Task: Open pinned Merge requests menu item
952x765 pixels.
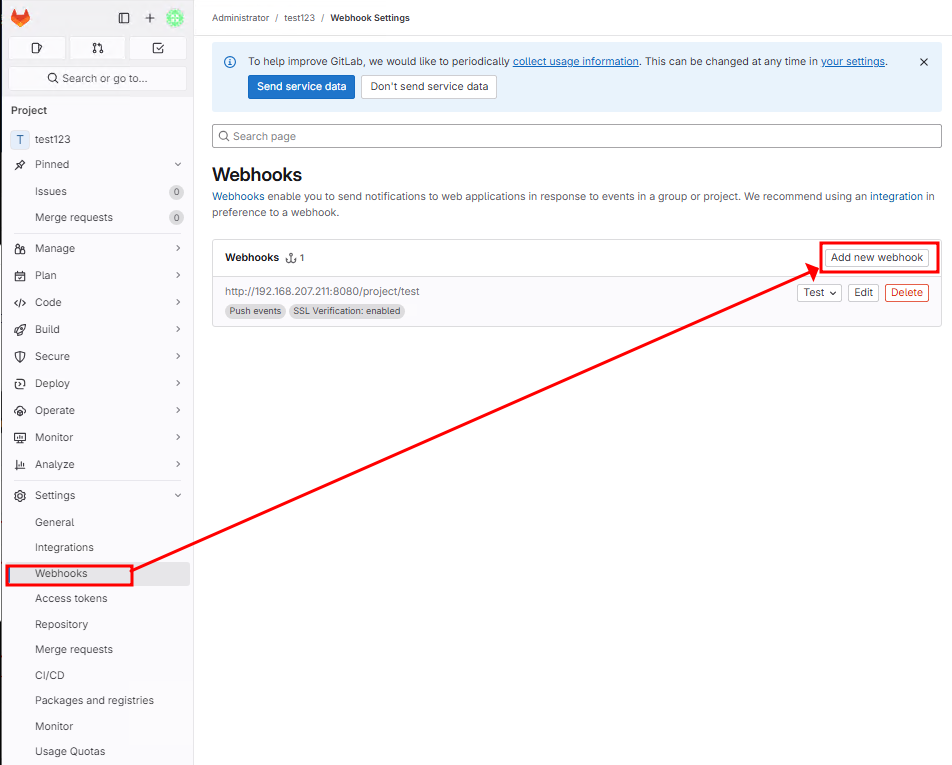Action: (98, 217)
